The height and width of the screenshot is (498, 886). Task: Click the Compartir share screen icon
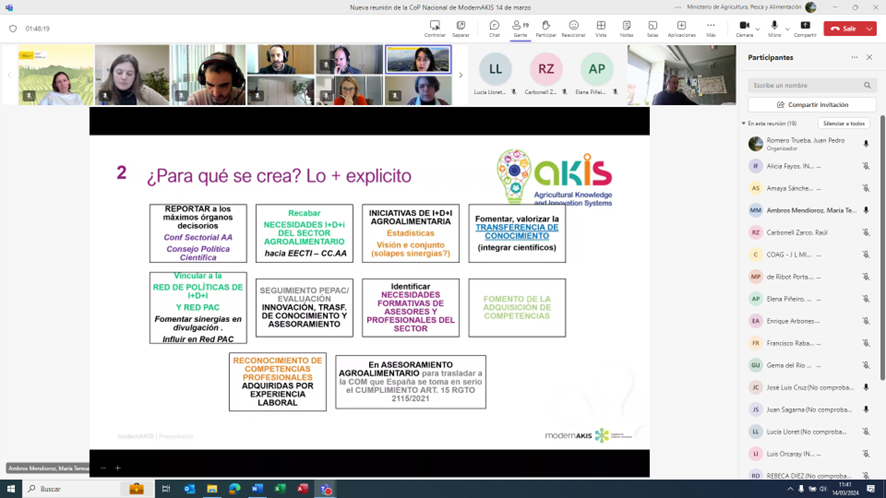pos(805,28)
